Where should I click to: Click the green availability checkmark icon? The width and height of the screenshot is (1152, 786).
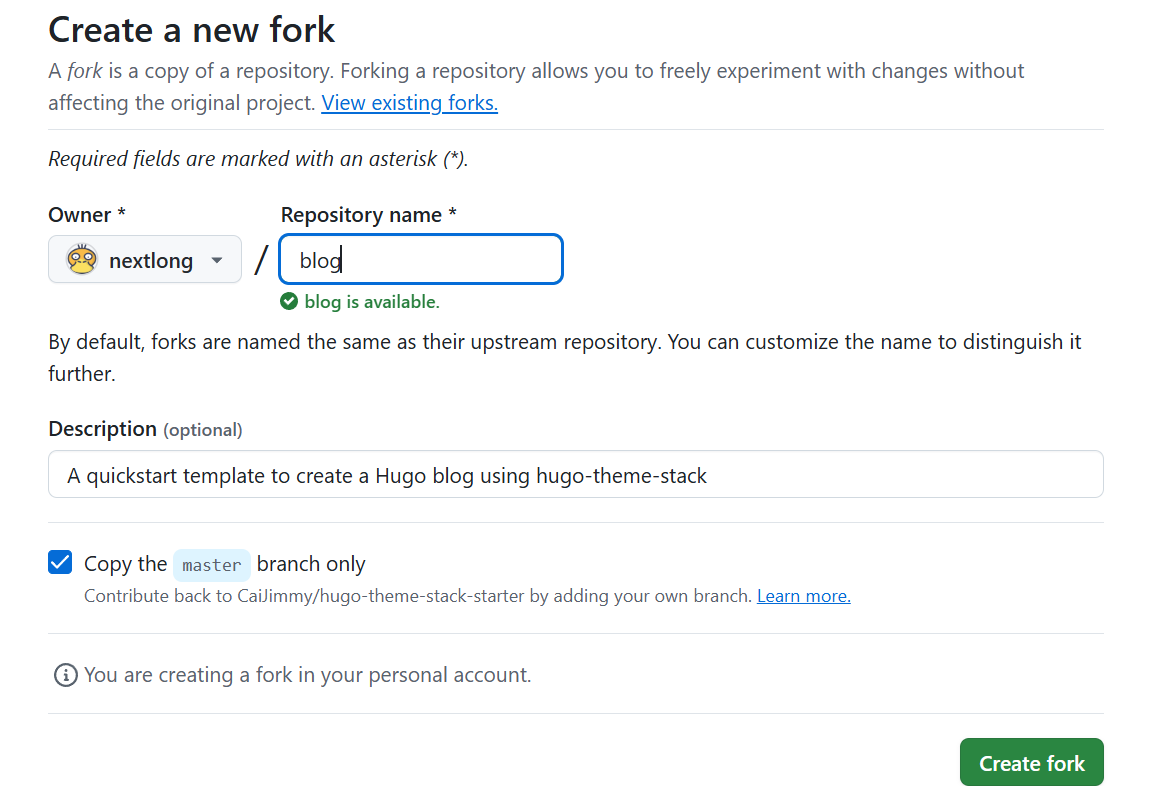[x=289, y=301]
